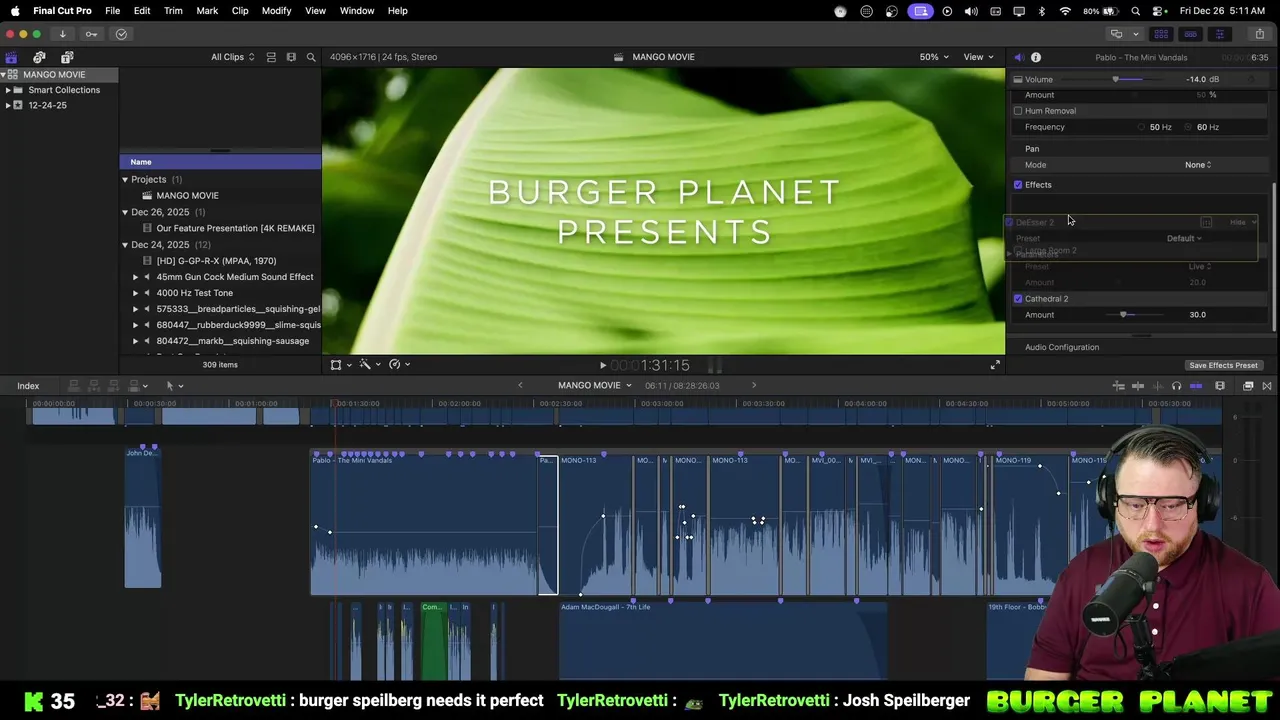Open macOS Control Center icon
The height and width of the screenshot is (720, 1280).
(x=1159, y=11)
